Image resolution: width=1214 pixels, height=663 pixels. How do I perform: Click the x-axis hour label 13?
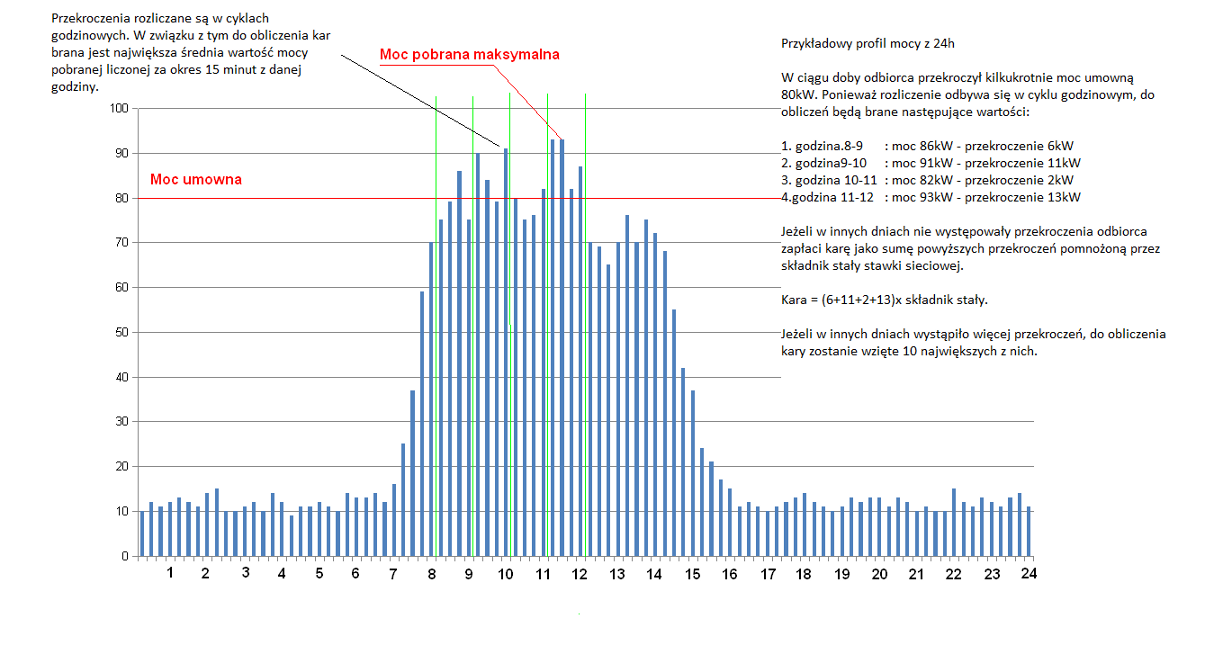[618, 574]
